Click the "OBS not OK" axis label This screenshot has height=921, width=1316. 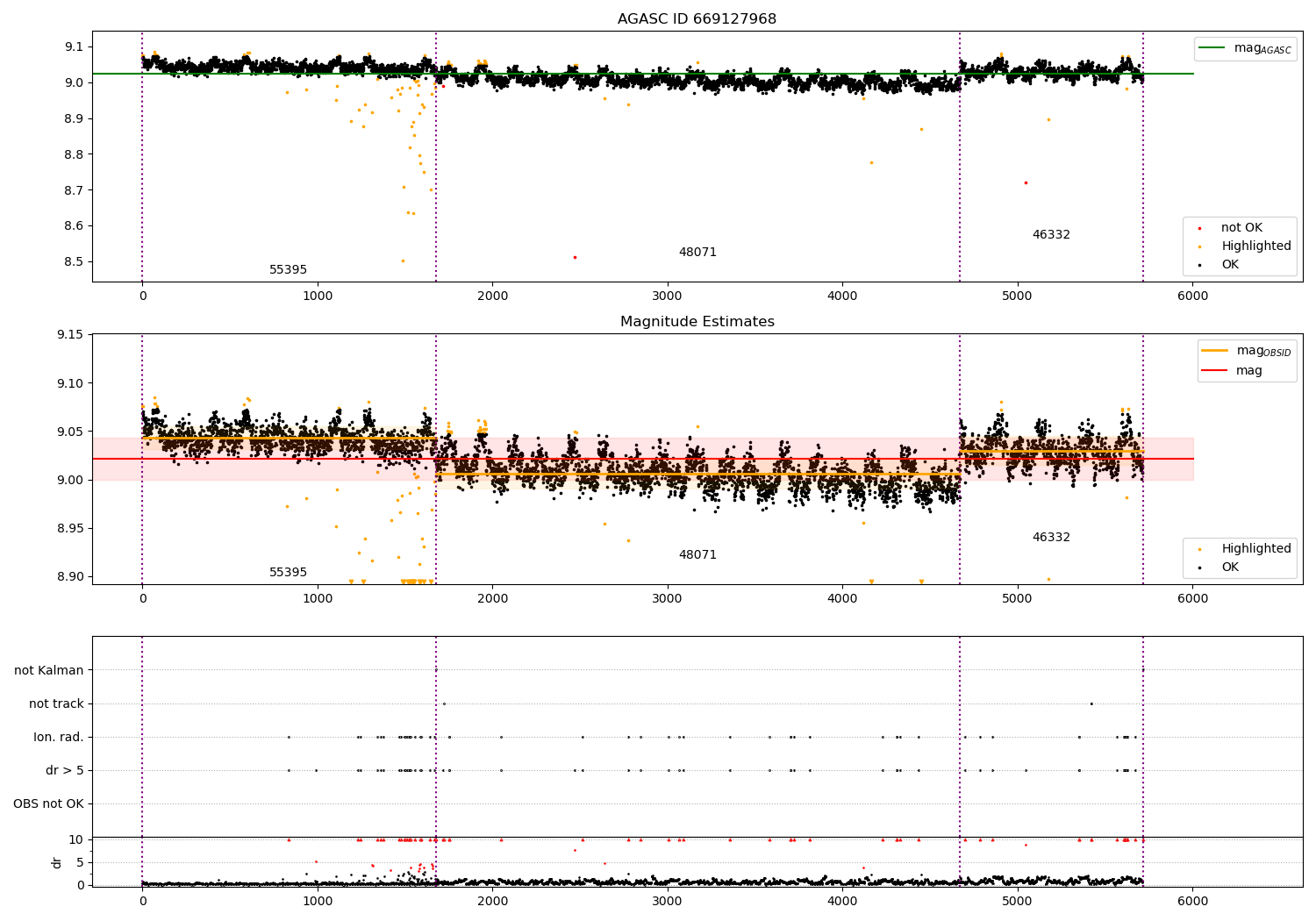(48, 804)
